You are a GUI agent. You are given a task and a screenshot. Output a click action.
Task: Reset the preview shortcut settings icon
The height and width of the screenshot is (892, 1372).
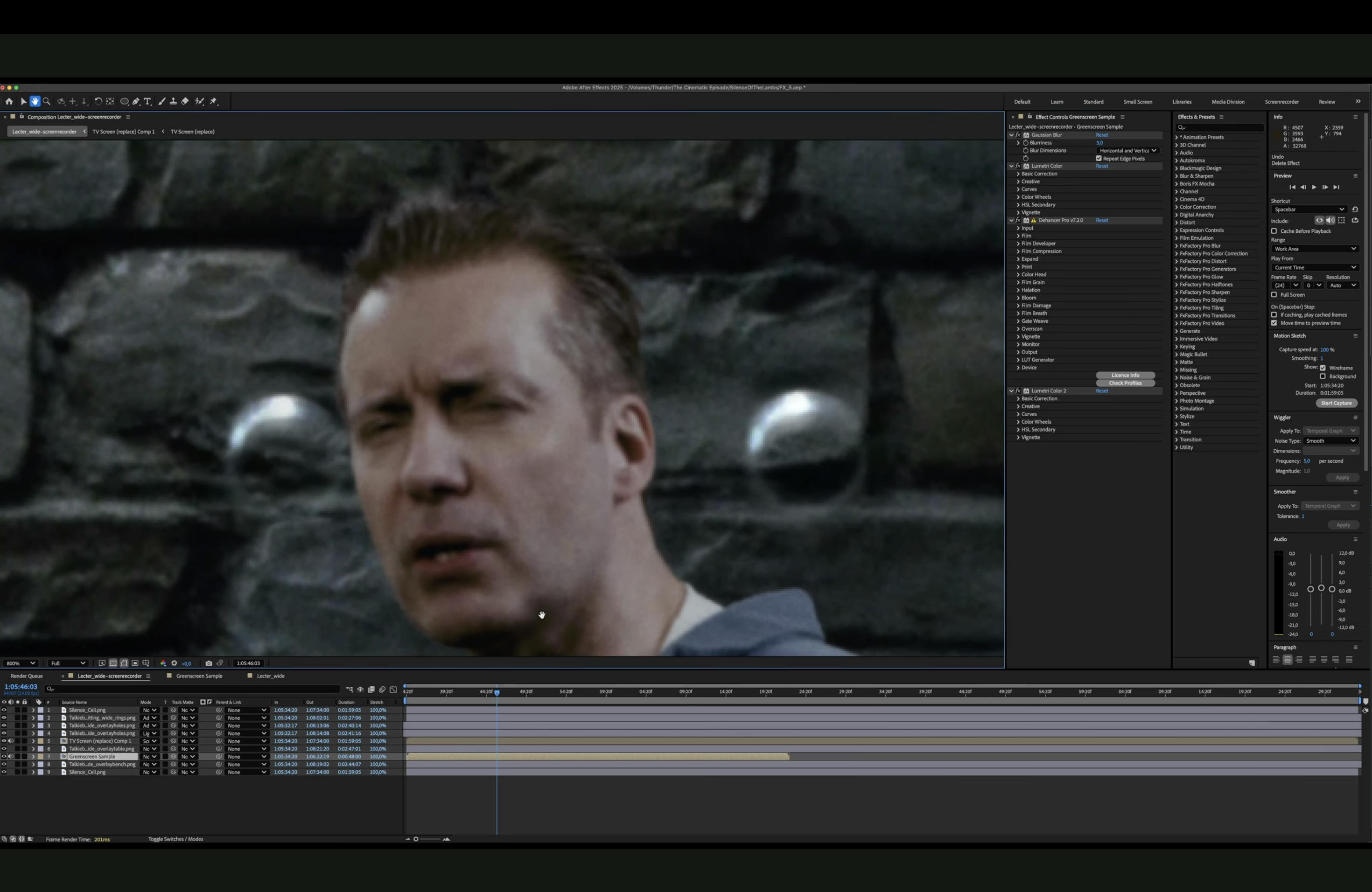[x=1355, y=209]
